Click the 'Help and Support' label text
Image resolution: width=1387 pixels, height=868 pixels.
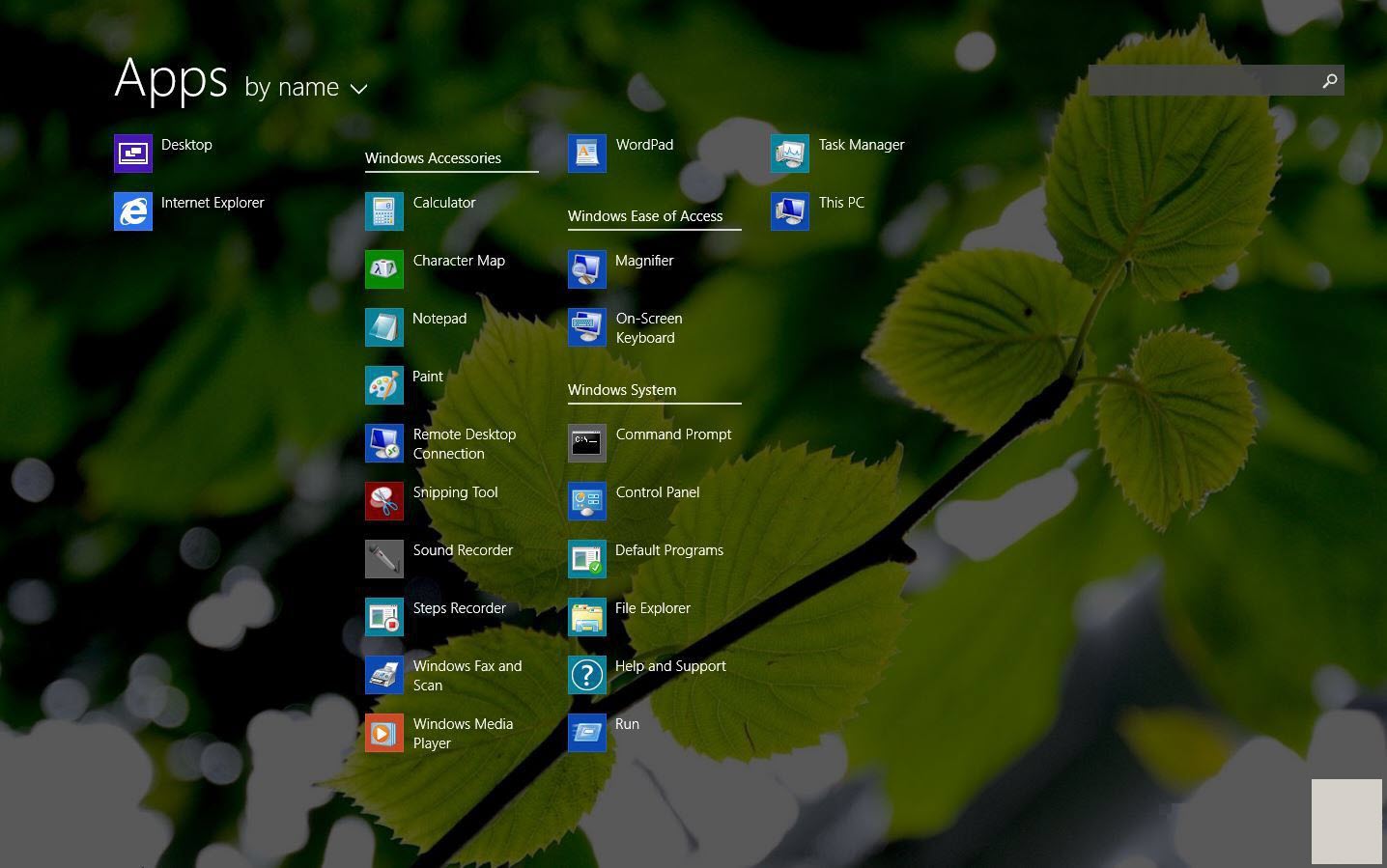670,666
